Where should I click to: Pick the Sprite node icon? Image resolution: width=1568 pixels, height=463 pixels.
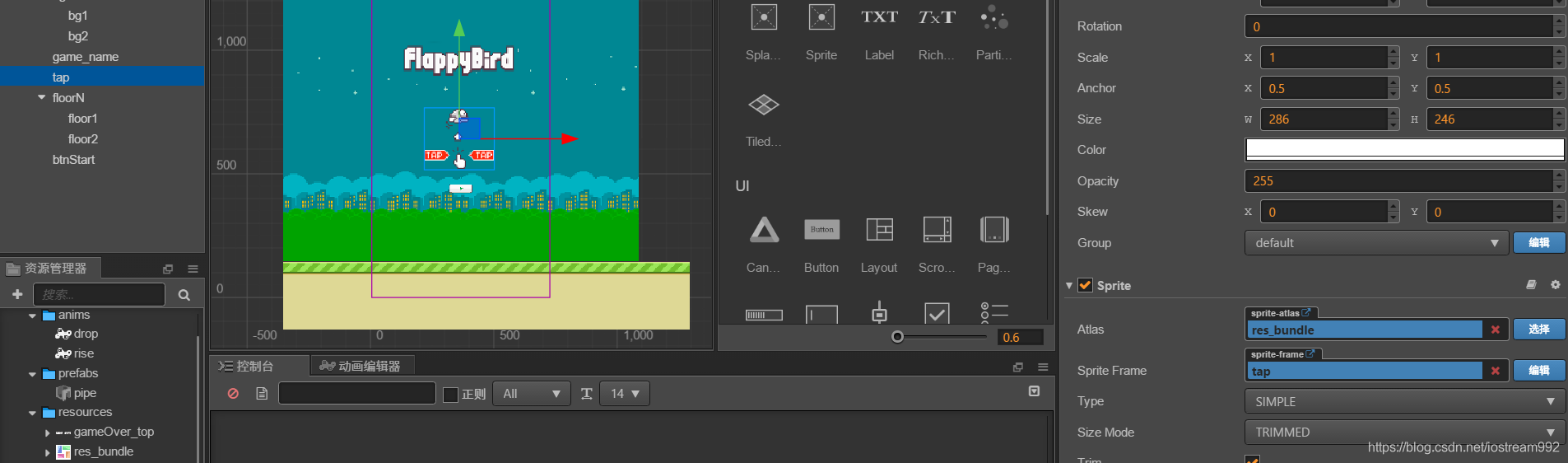(821, 17)
